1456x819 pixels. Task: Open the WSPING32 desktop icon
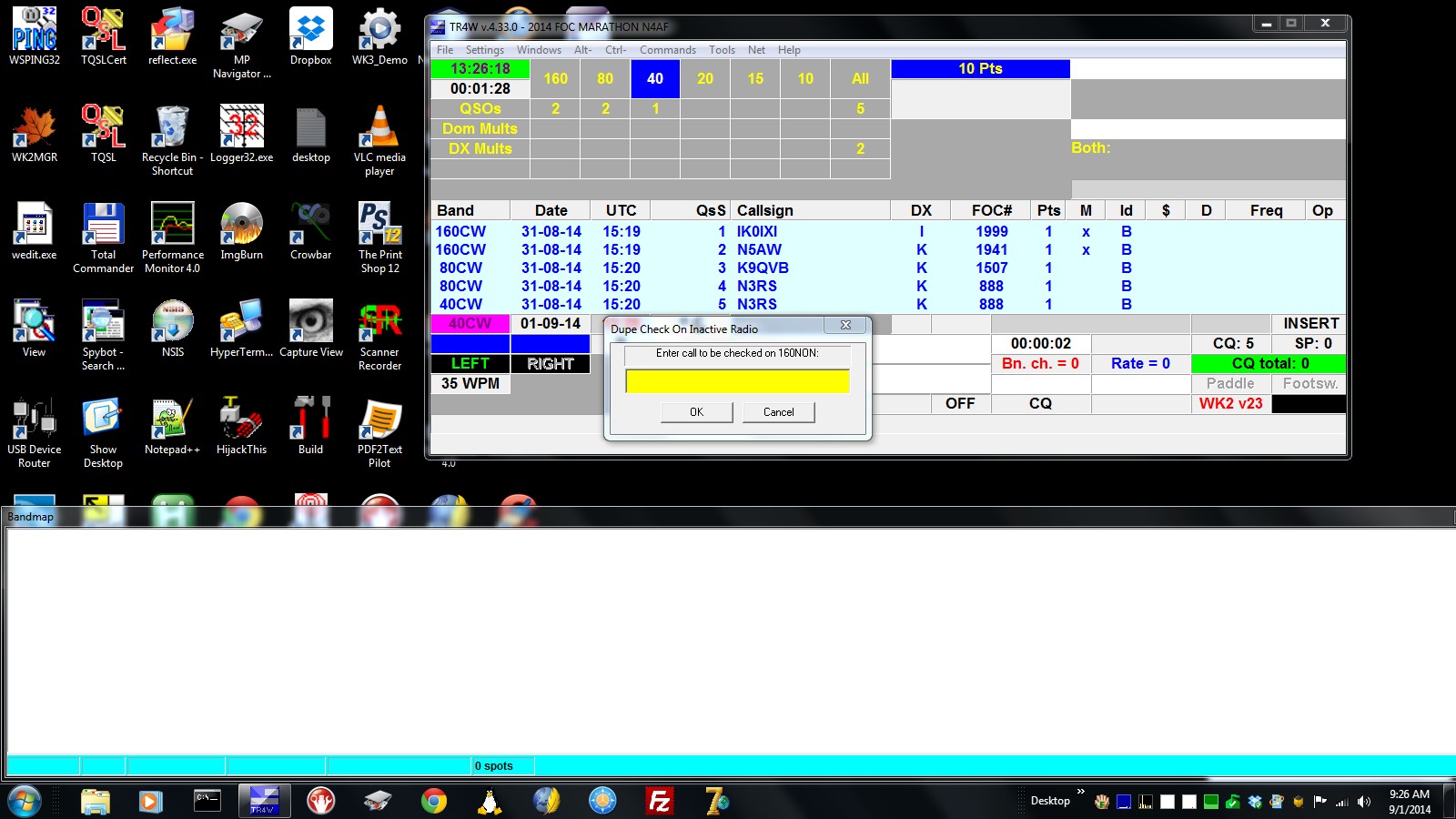(x=35, y=36)
